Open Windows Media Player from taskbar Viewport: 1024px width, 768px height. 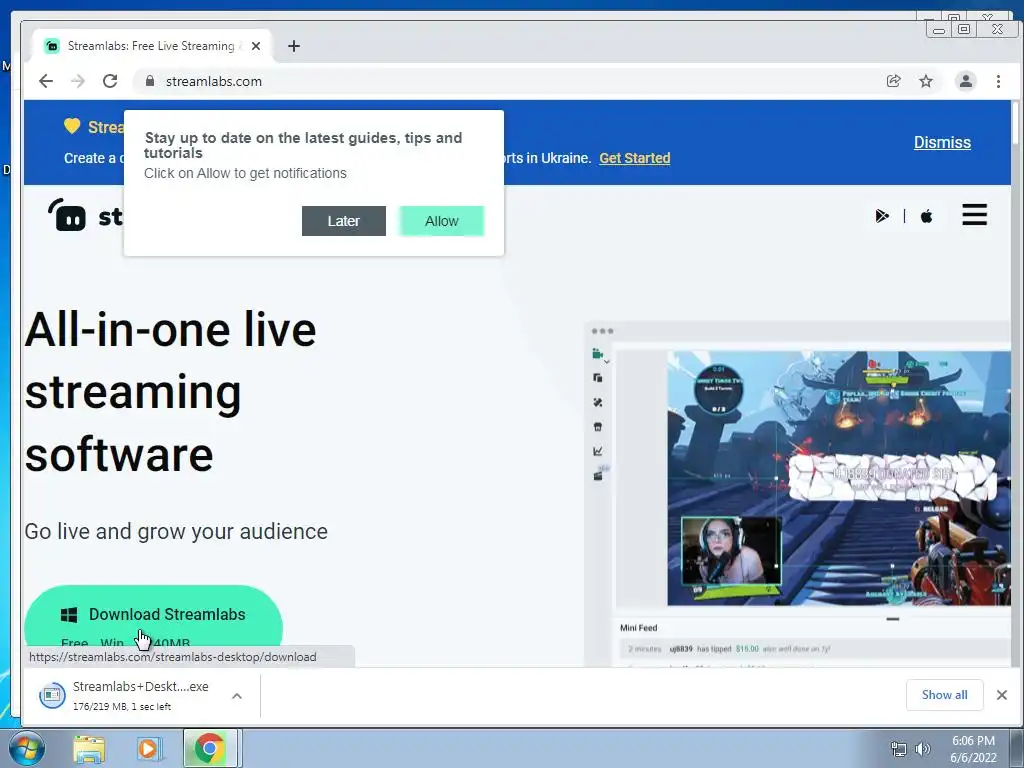coord(148,748)
